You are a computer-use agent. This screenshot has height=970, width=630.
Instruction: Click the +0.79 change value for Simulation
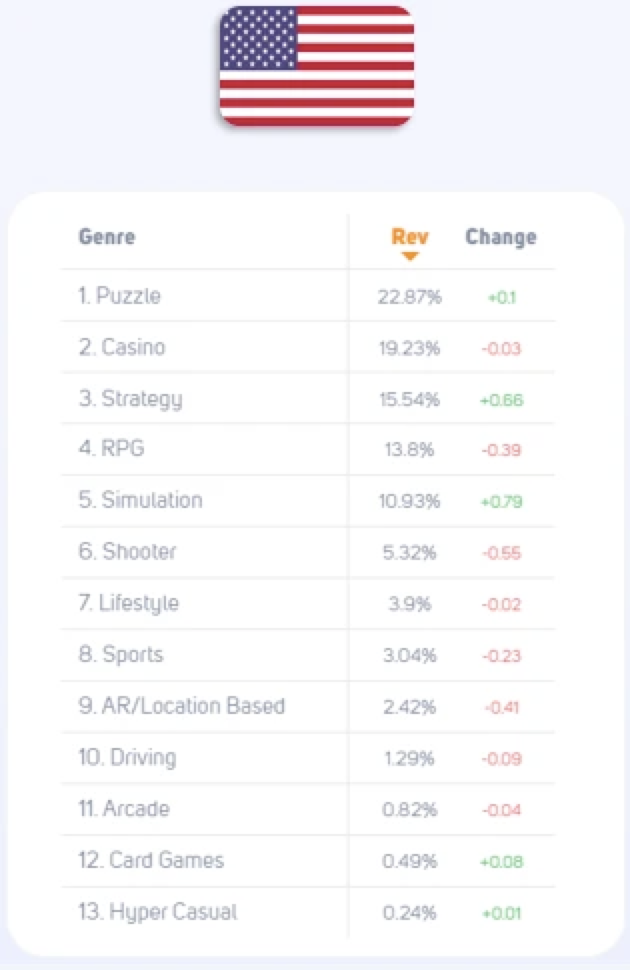[x=501, y=501]
